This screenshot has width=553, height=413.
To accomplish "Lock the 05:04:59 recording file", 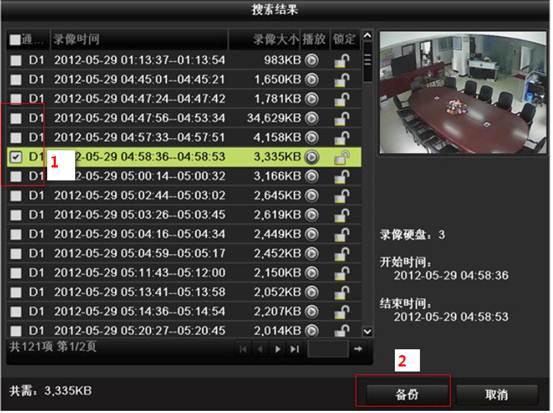I will (x=343, y=255).
